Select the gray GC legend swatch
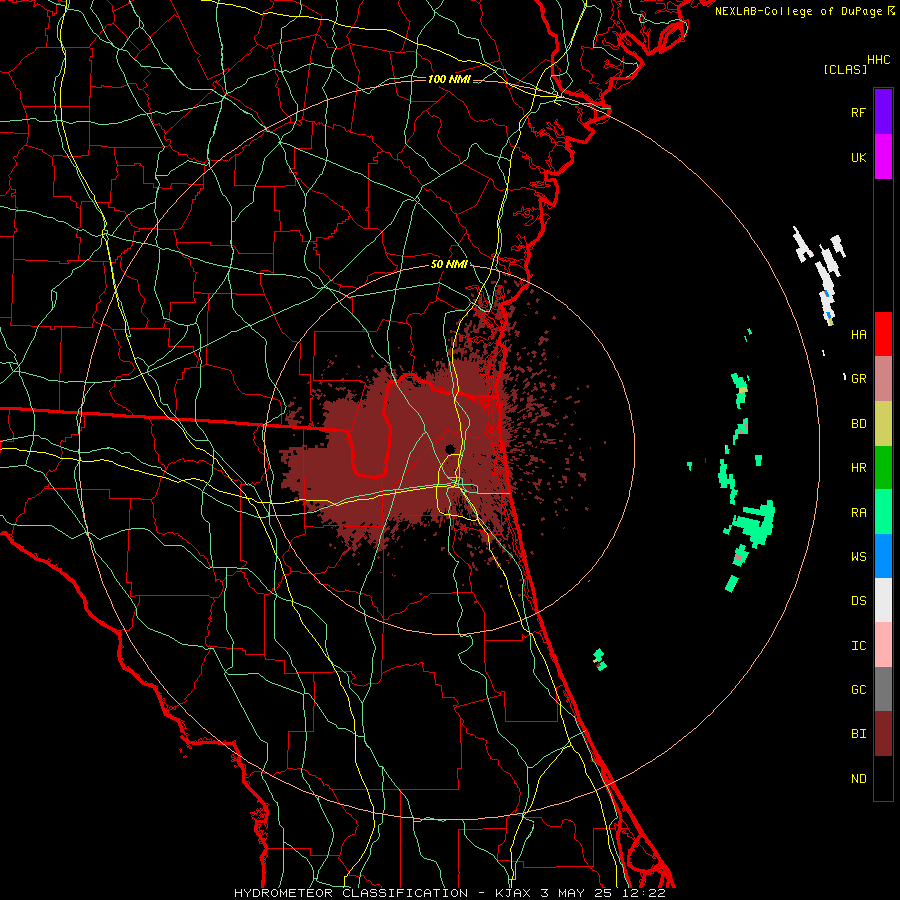The image size is (900, 900). click(x=883, y=689)
